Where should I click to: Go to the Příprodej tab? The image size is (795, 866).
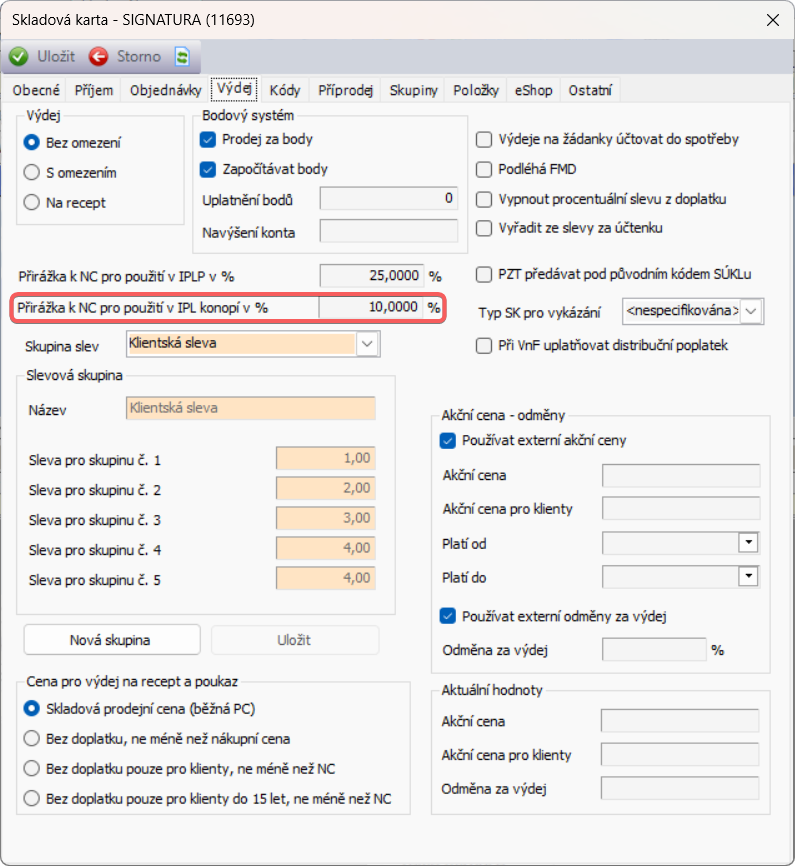click(345, 91)
